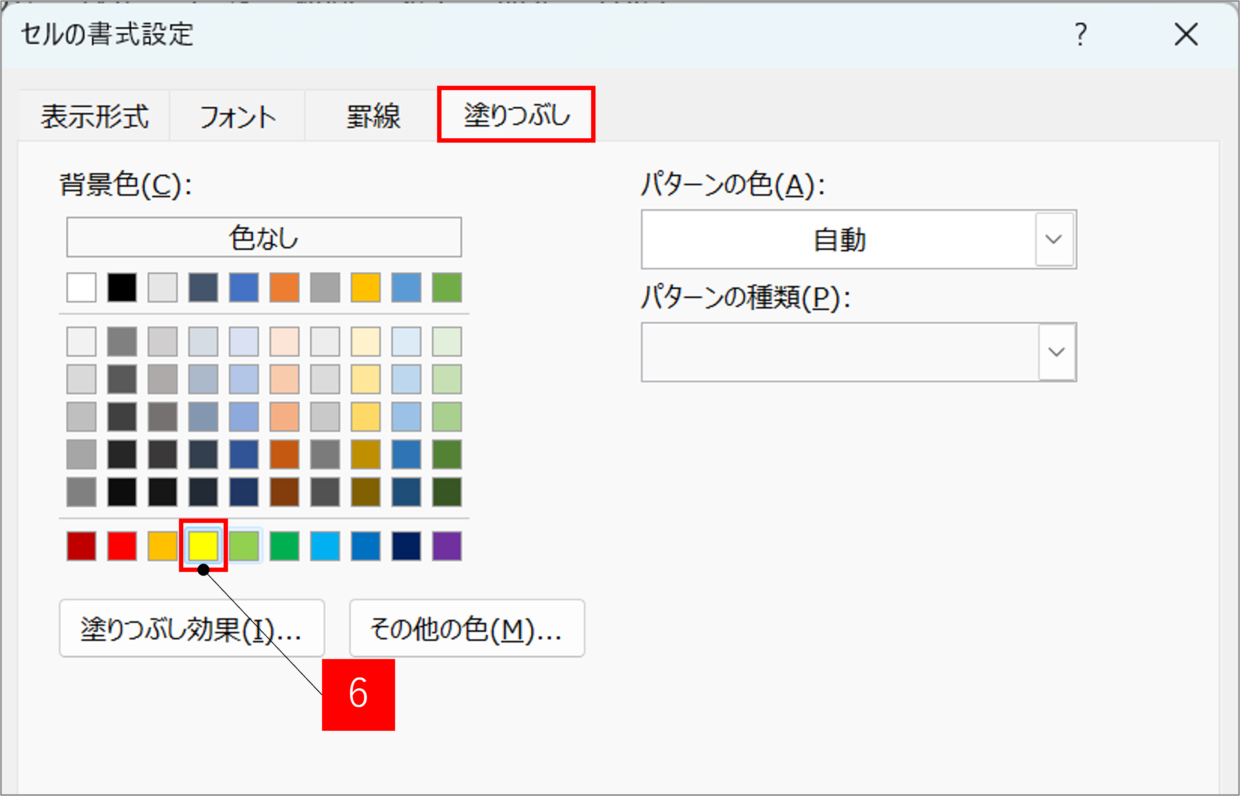Select the 塗りつぶし tab
This screenshot has height=796, width=1240.
517,114
